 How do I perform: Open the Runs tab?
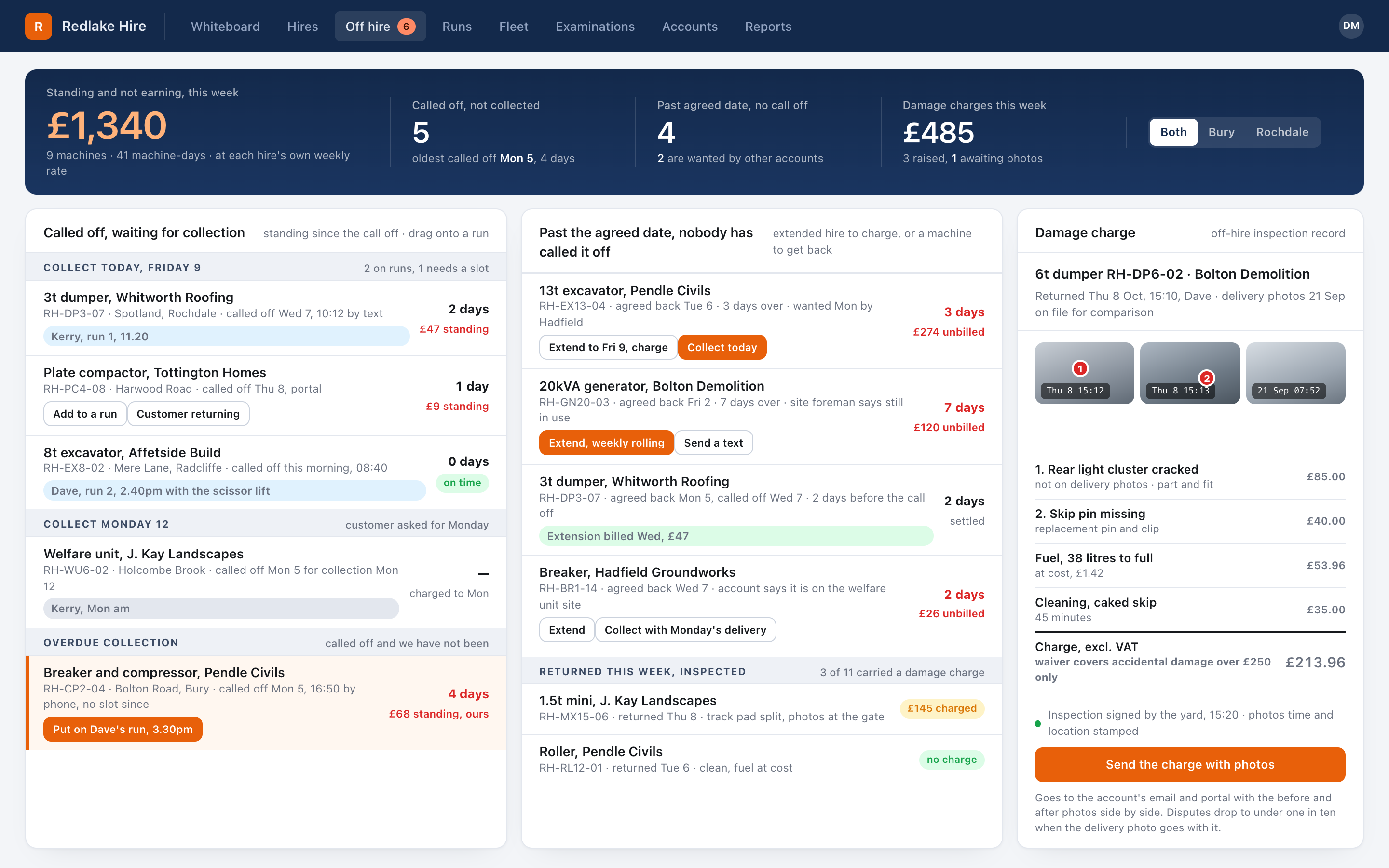point(457,27)
